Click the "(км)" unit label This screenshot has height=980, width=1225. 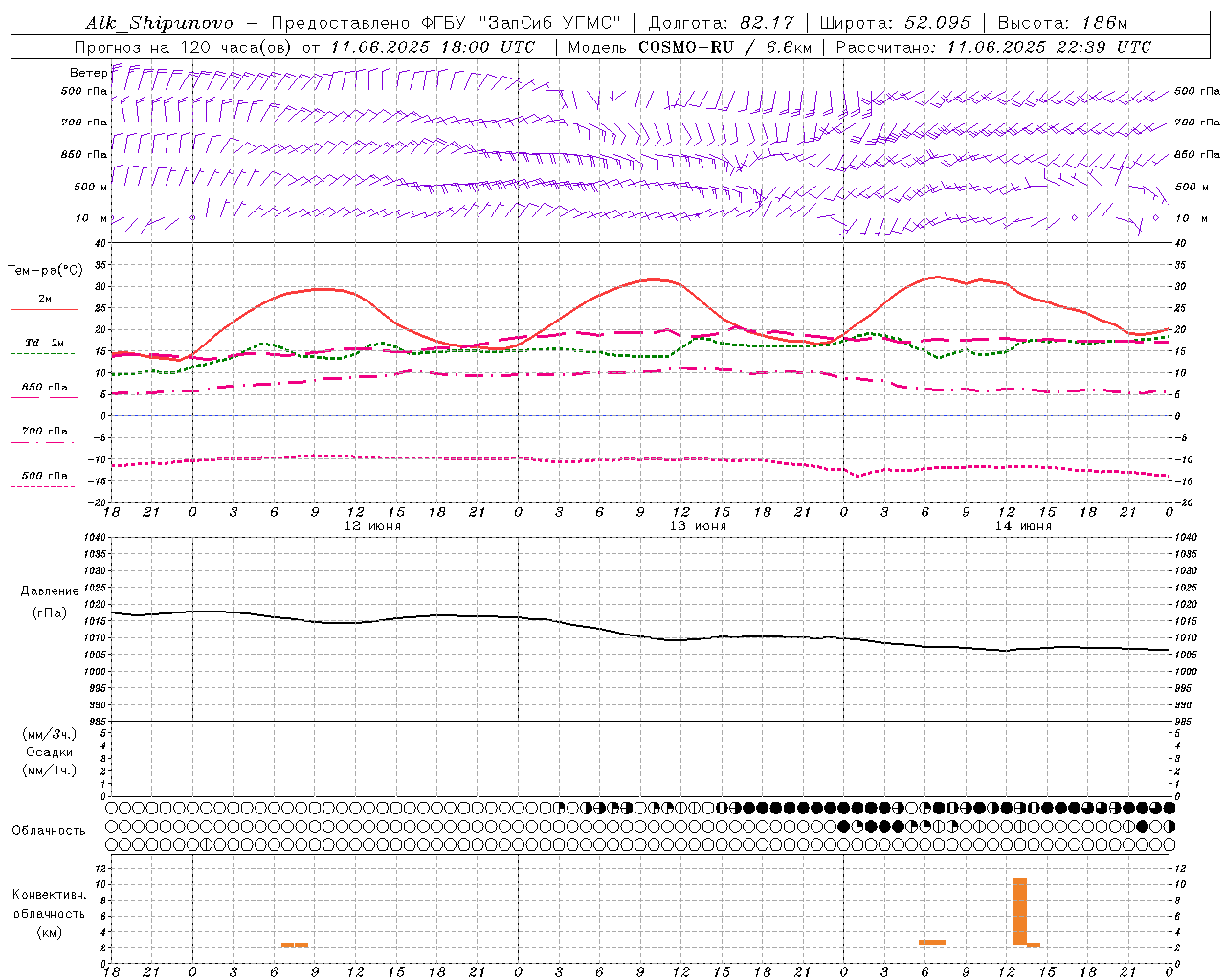(x=49, y=932)
